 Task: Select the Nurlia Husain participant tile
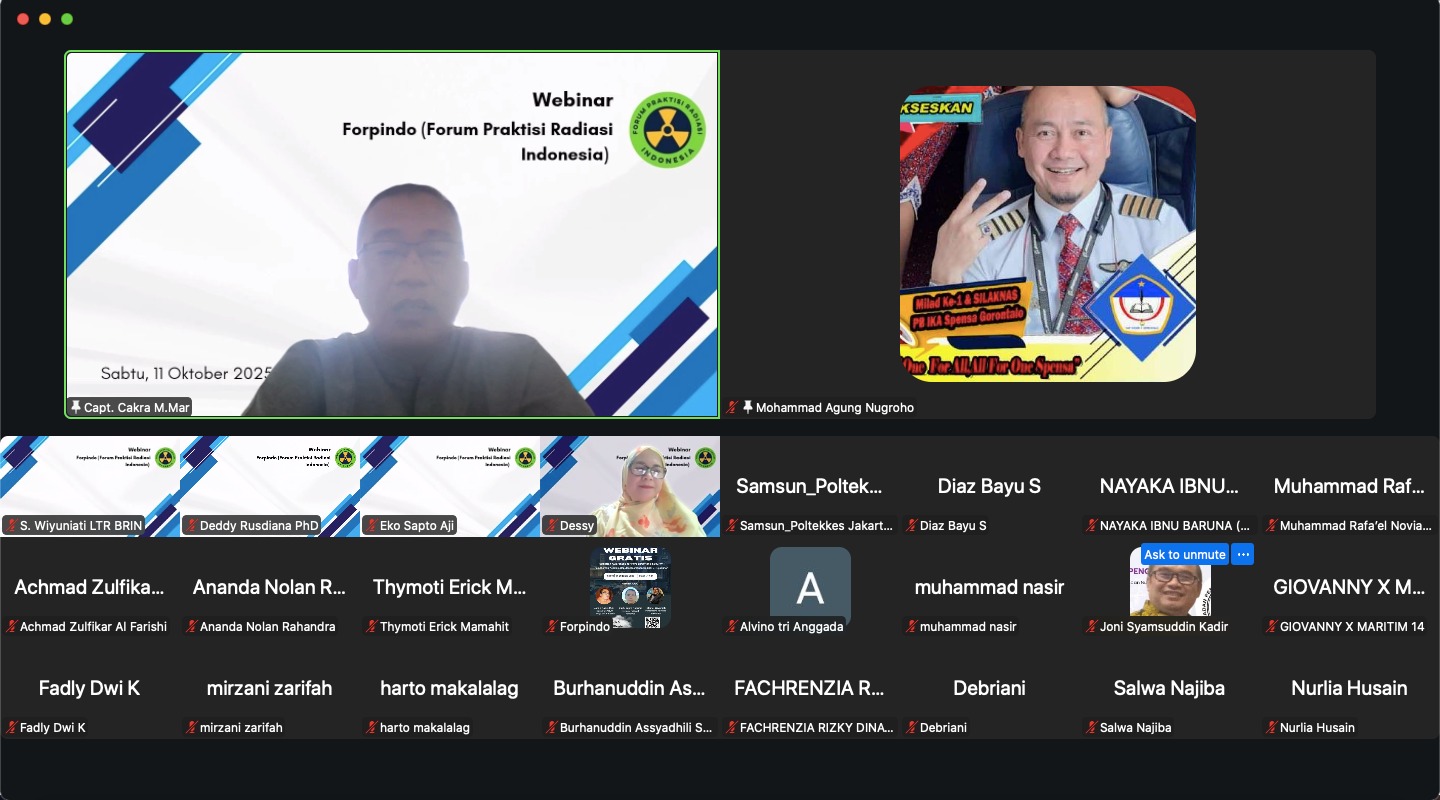tap(1349, 689)
